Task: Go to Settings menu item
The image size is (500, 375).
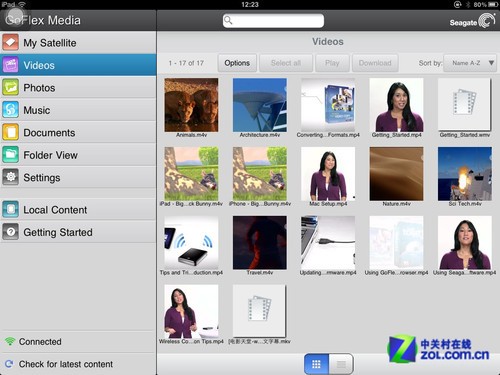Action: 78,177
